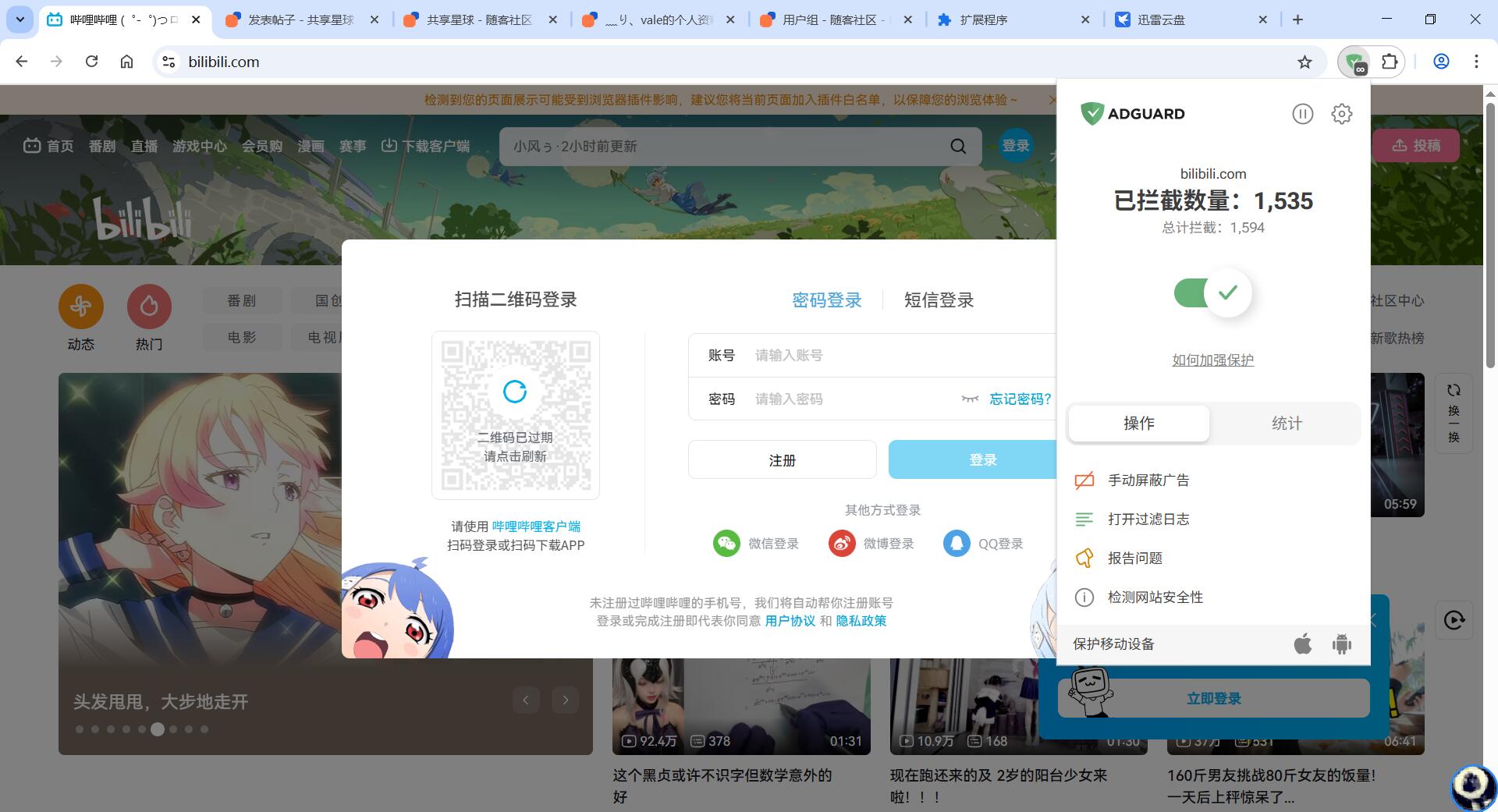Select the 密码登录 login tab
Screen dimensions: 1498x812
[826, 300]
